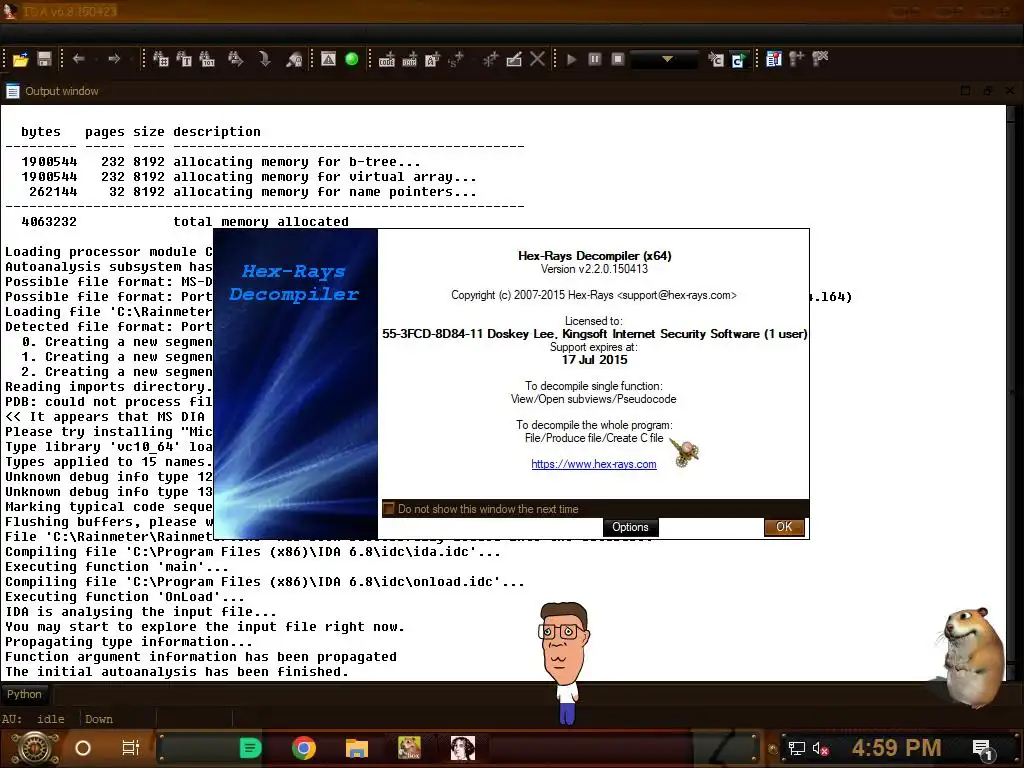
Task: Pause the process with pause icon
Action: point(595,59)
